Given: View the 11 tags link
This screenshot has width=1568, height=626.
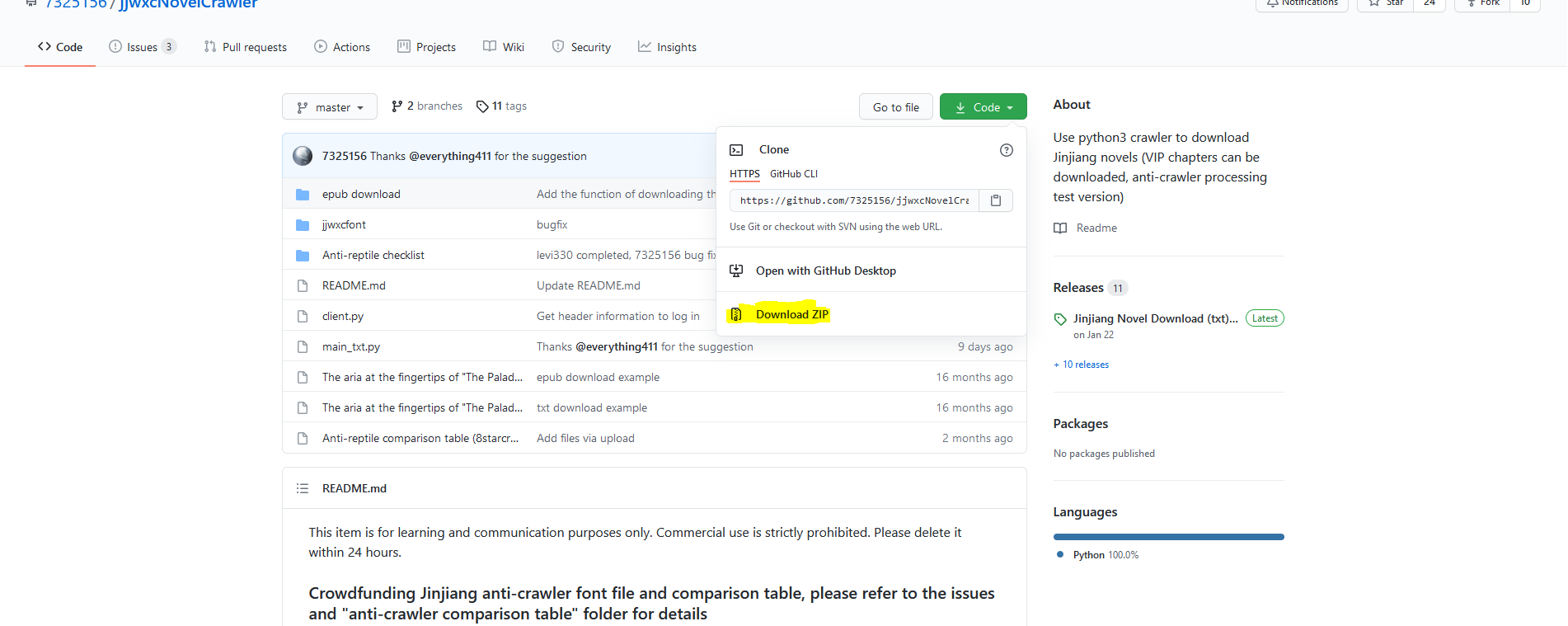Looking at the screenshot, I should point(501,106).
